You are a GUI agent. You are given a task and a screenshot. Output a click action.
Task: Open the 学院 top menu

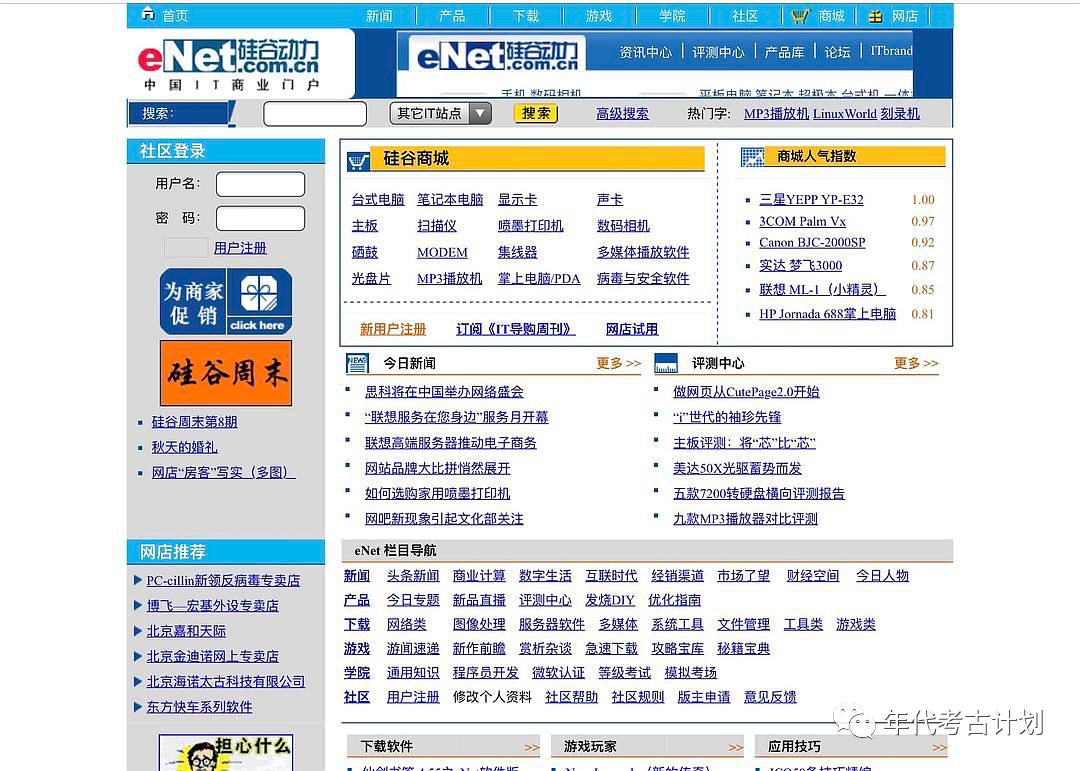pyautogui.click(x=672, y=16)
